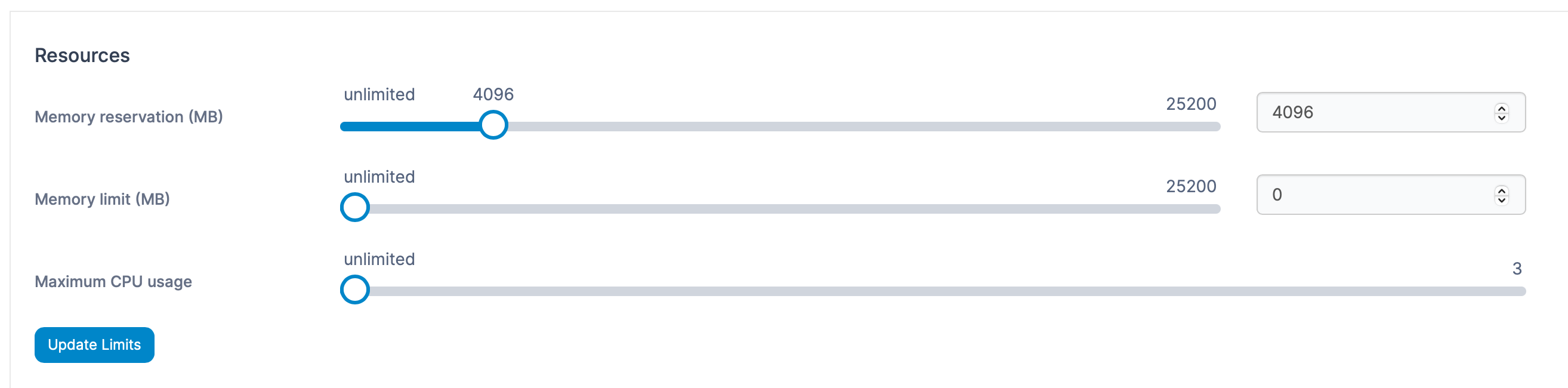Click the Resources section heading

pos(82,56)
